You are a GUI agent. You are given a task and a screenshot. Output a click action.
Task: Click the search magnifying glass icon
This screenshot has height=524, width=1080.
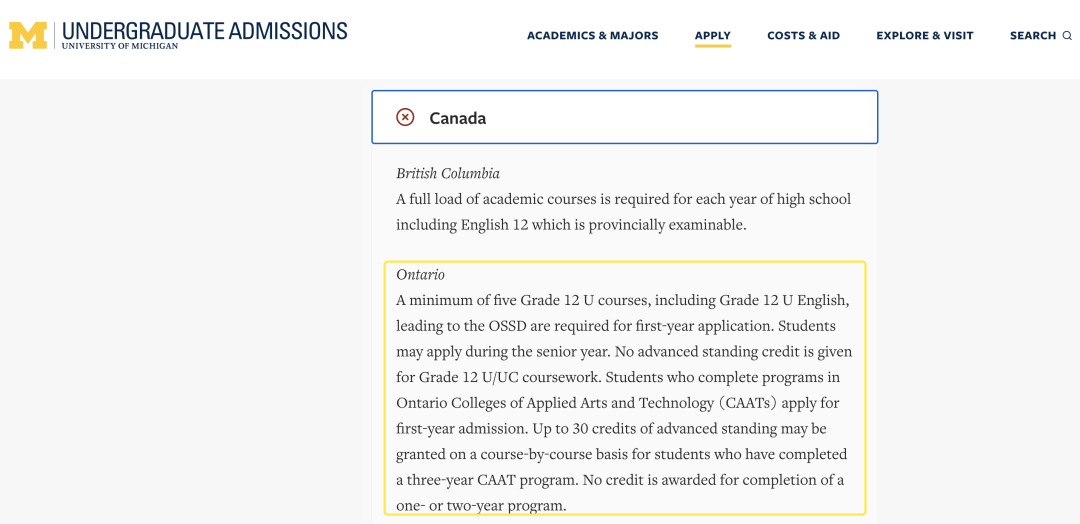point(1067,36)
